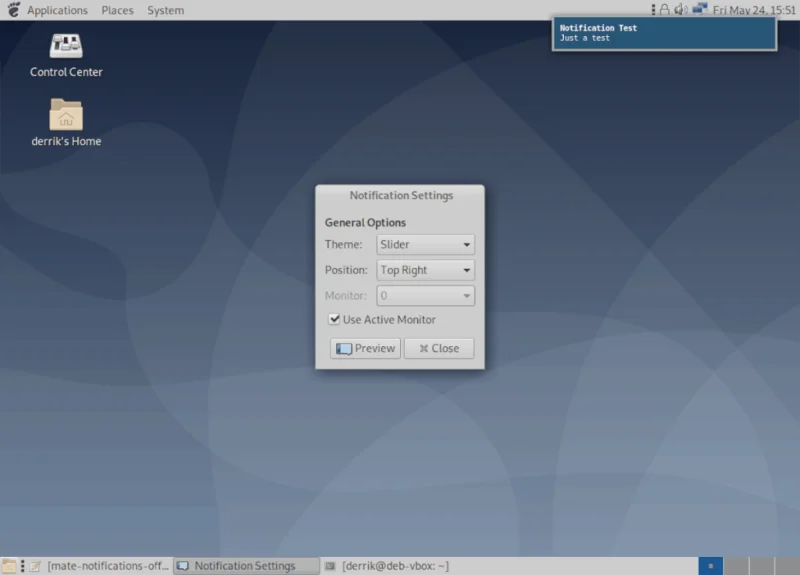Click the 'Just a test' notification text

point(585,38)
